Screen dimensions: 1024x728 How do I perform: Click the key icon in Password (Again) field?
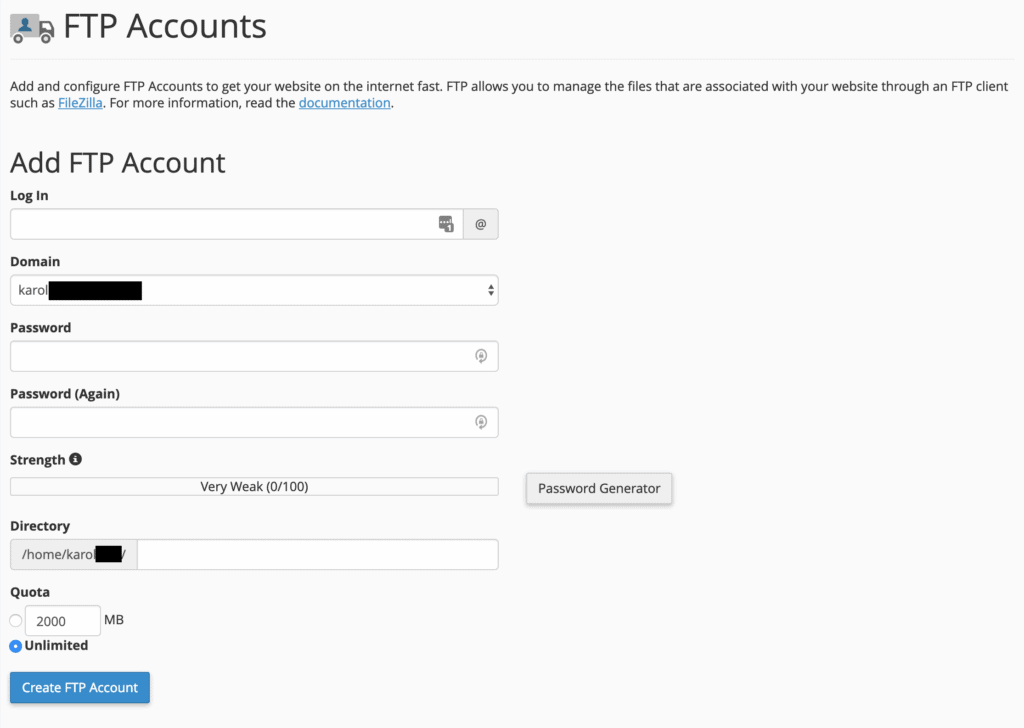[481, 422]
